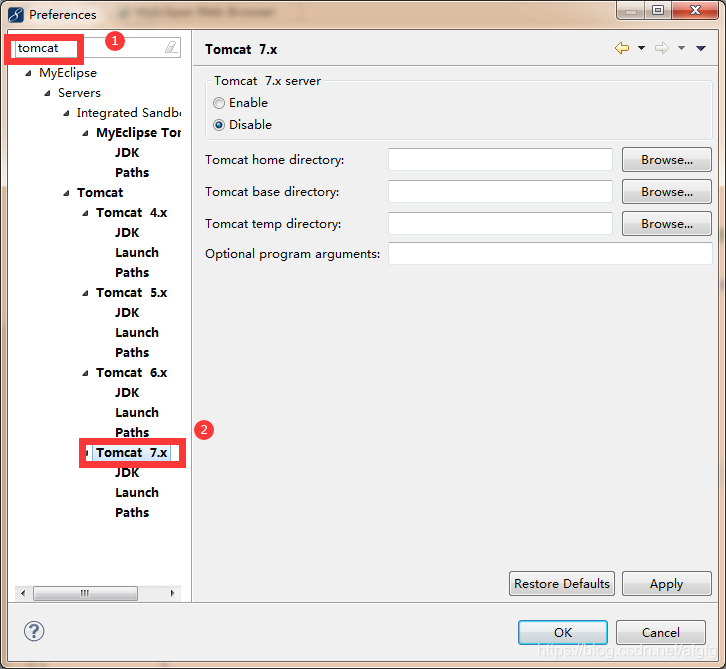Click the Tomcat base directory field
This screenshot has width=726, height=669.
click(500, 192)
